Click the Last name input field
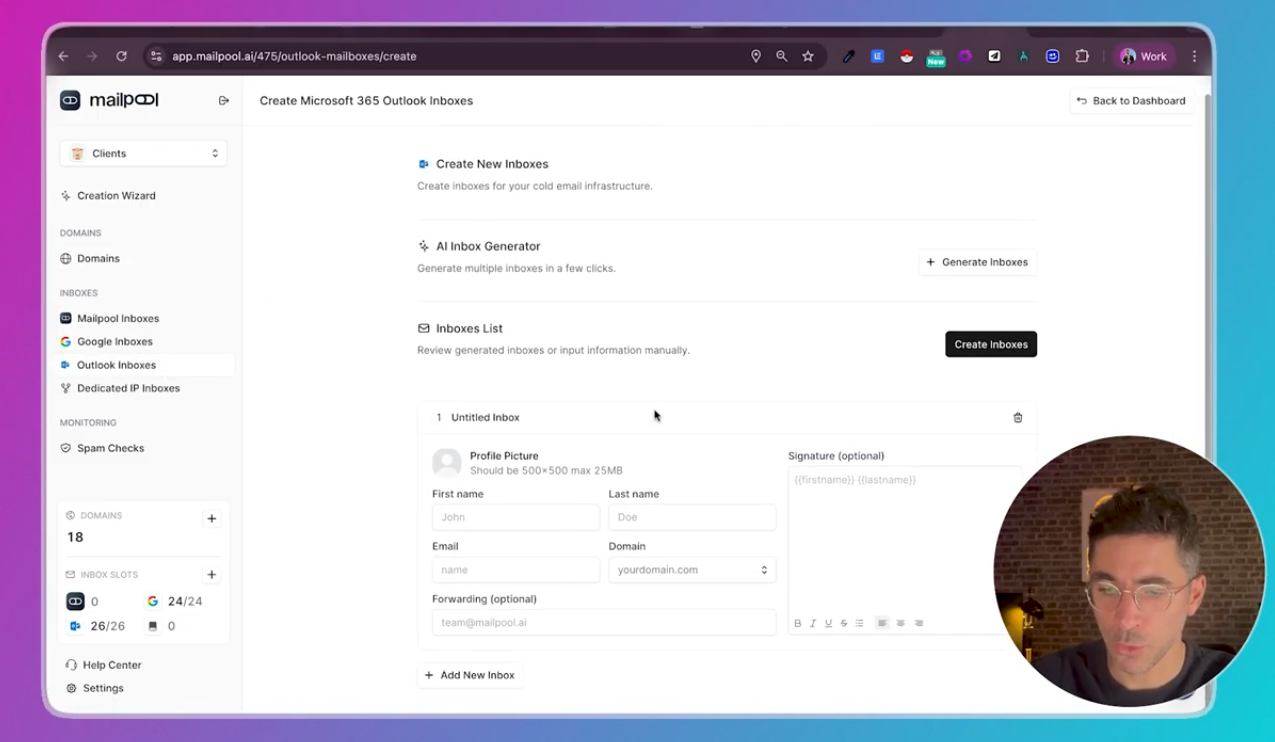This screenshot has height=742, width=1275. pyautogui.click(x=692, y=517)
